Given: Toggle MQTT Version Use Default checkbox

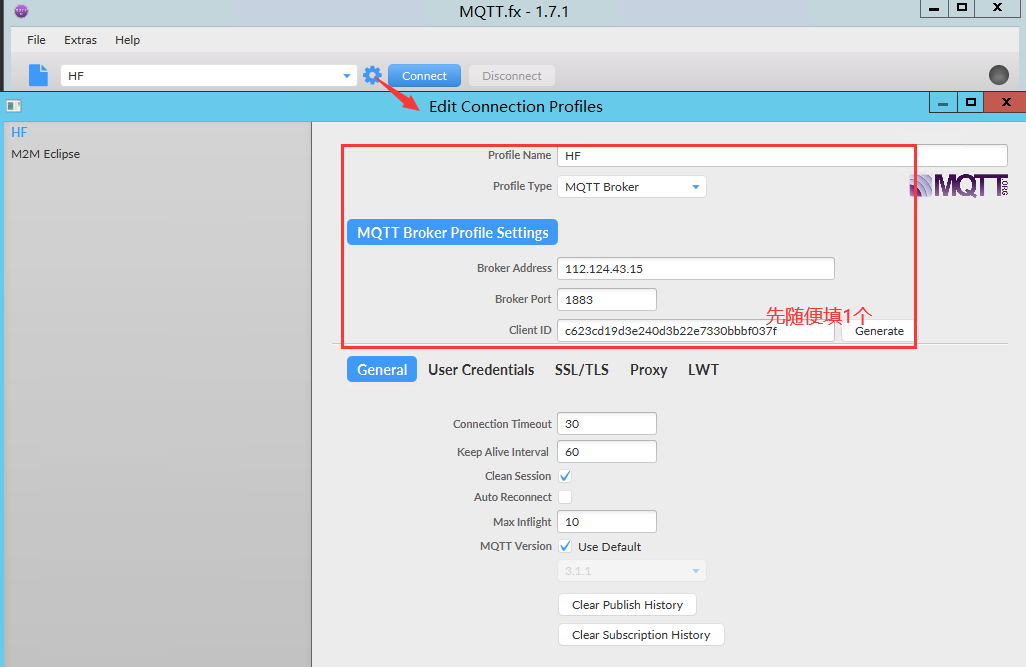Looking at the screenshot, I should (565, 546).
